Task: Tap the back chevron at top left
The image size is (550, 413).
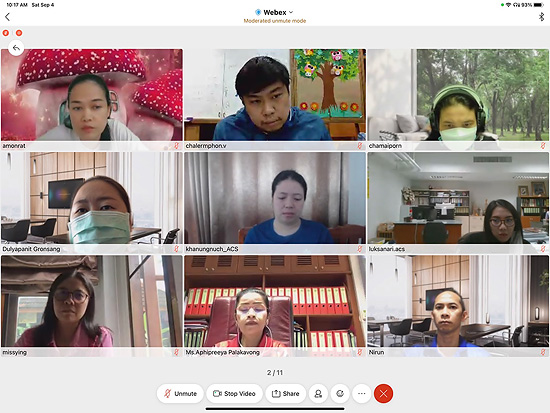Action: [x=7, y=16]
